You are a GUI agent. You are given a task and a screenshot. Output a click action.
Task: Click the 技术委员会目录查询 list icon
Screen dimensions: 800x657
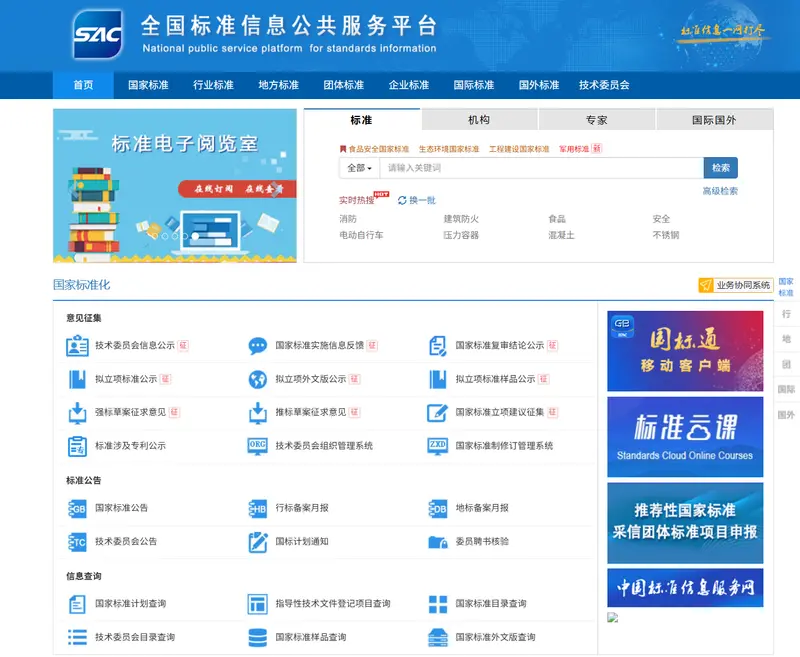(x=78, y=638)
